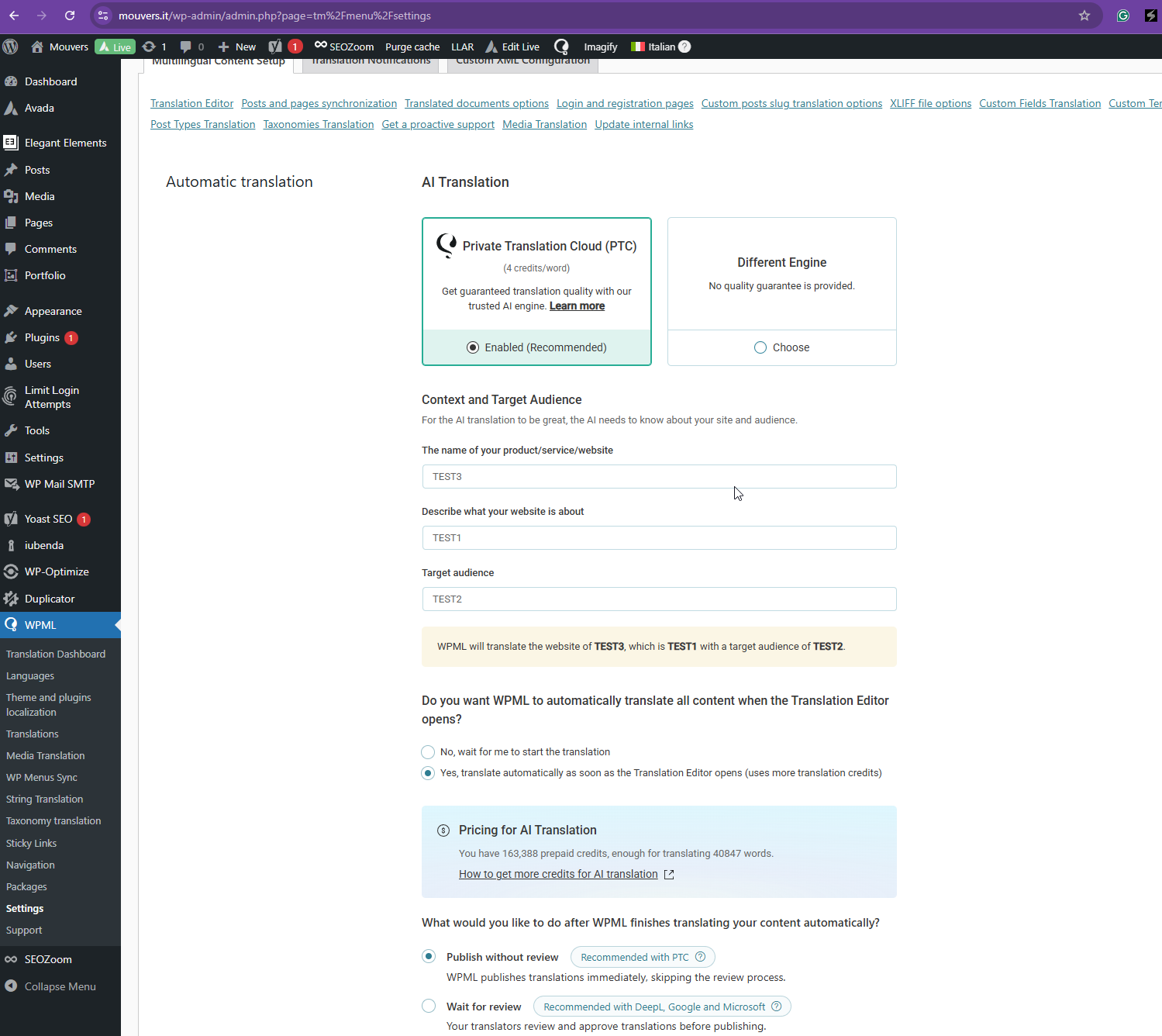This screenshot has height=1036, width=1162.
Task: Reload the page with refresh icon
Action: [x=70, y=16]
